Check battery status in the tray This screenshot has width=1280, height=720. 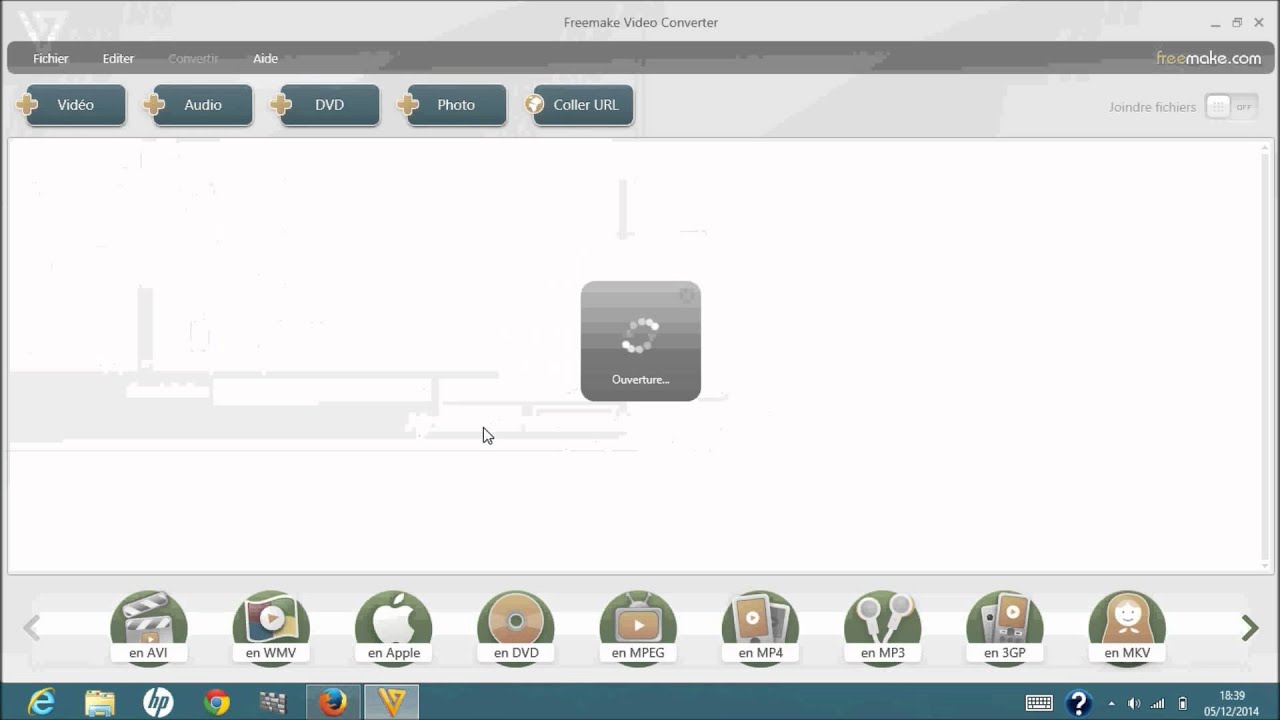[x=1183, y=703]
